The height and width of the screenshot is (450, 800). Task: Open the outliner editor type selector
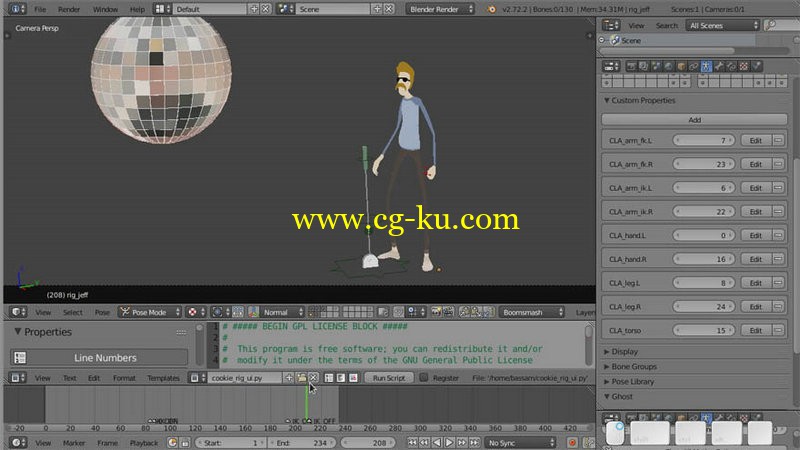click(x=611, y=25)
